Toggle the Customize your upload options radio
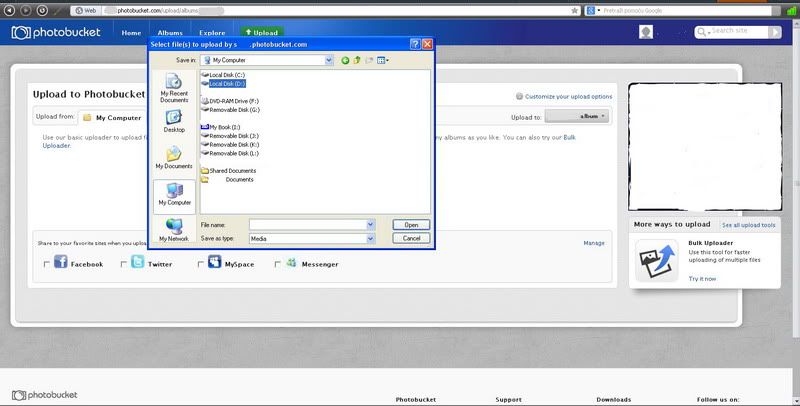This screenshot has width=800, height=406. tap(519, 96)
